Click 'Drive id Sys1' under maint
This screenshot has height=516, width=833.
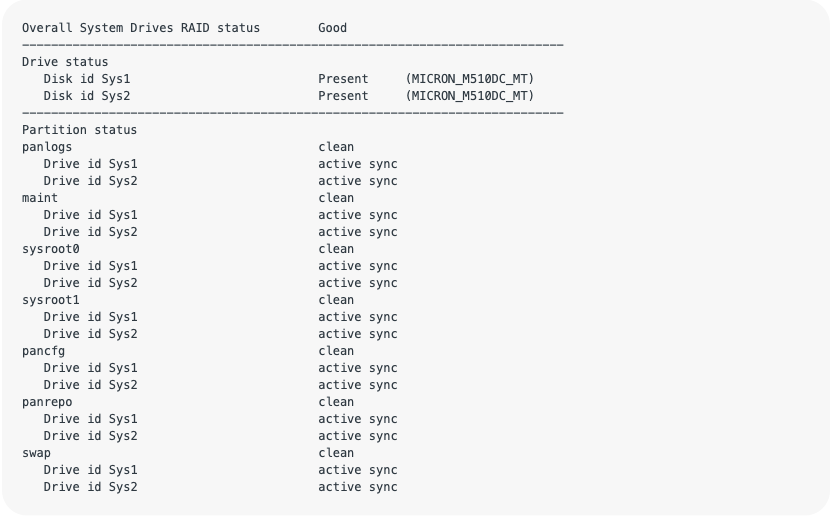pos(90,215)
